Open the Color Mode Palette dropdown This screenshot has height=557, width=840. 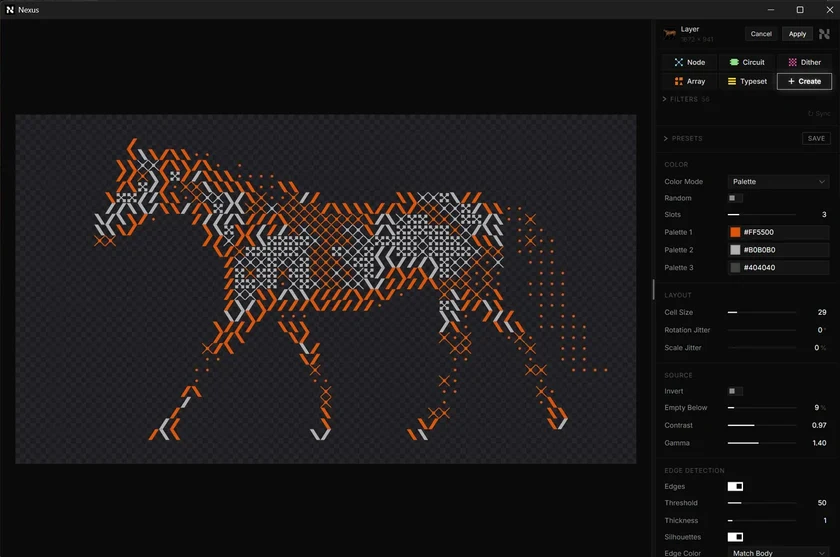(x=778, y=182)
